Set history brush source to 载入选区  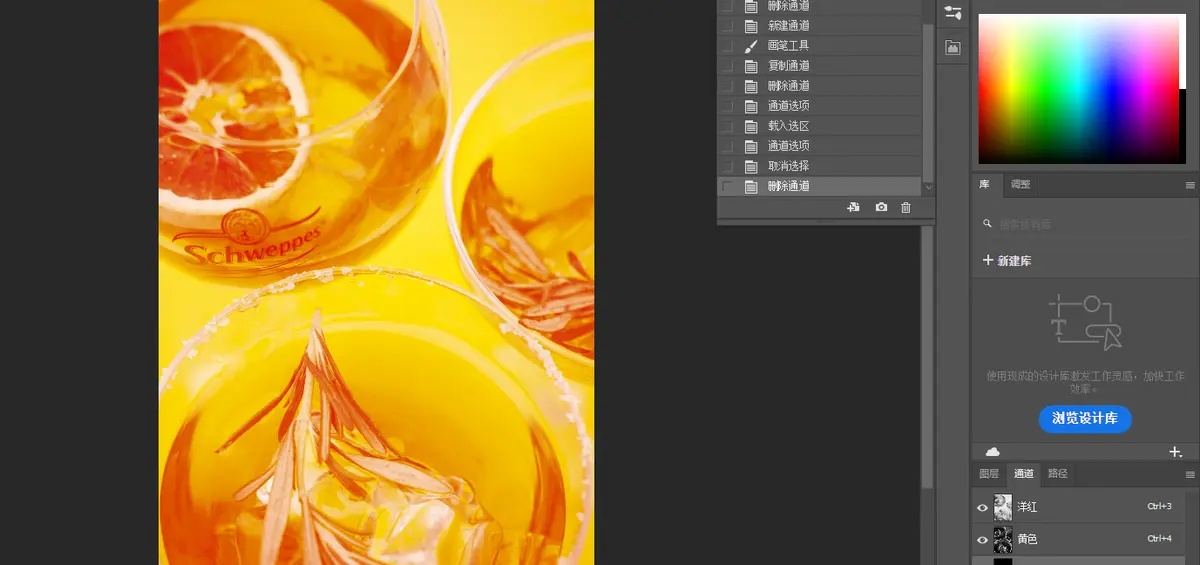(727, 126)
